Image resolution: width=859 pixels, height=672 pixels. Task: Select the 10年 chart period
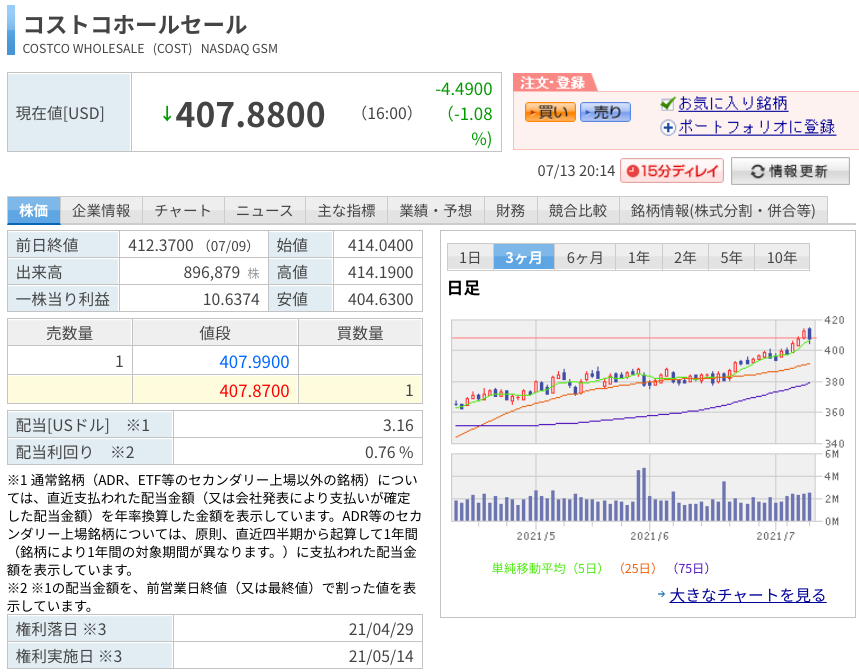click(x=782, y=257)
